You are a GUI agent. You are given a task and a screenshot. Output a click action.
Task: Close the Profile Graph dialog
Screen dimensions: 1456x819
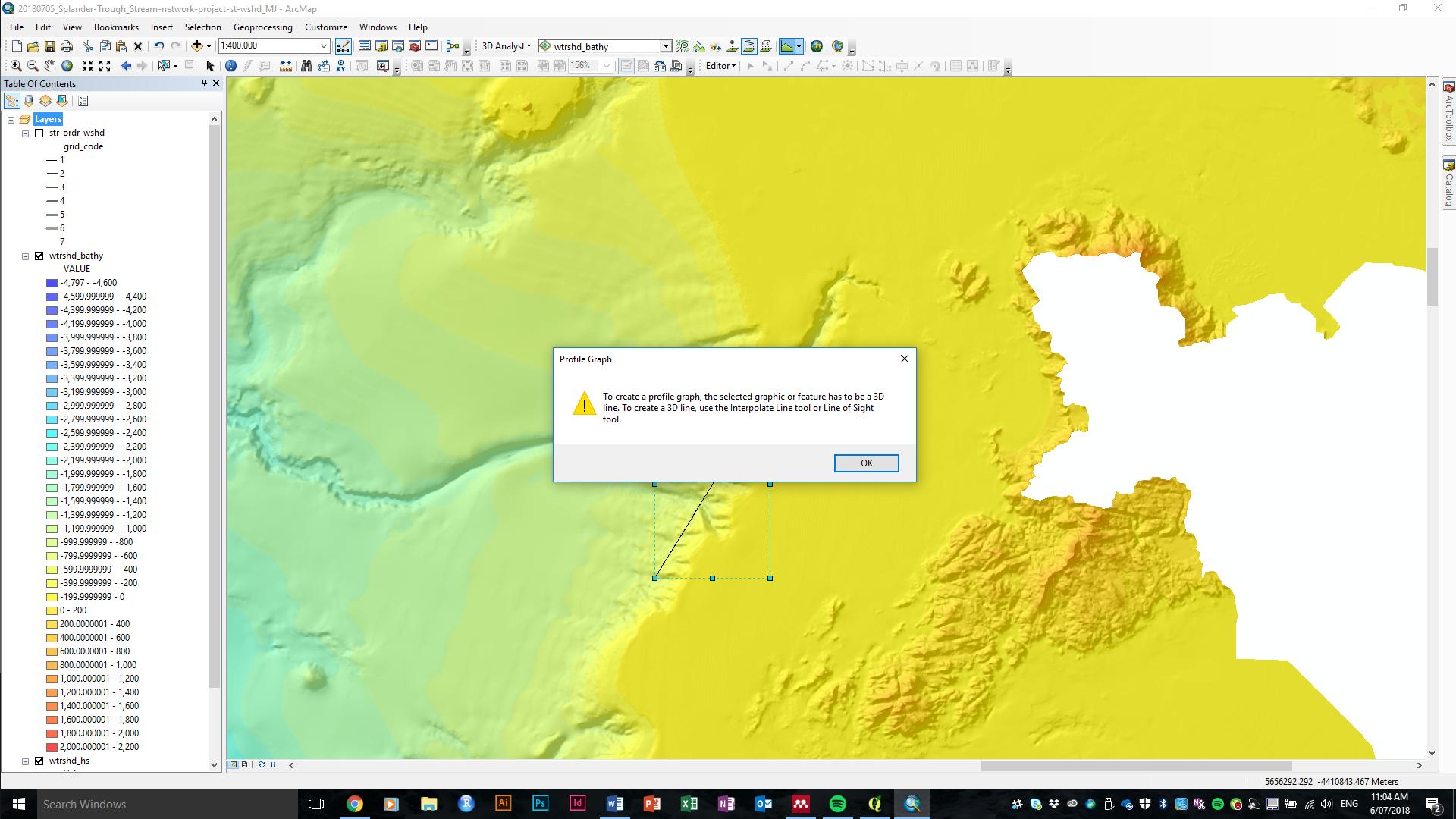click(904, 359)
